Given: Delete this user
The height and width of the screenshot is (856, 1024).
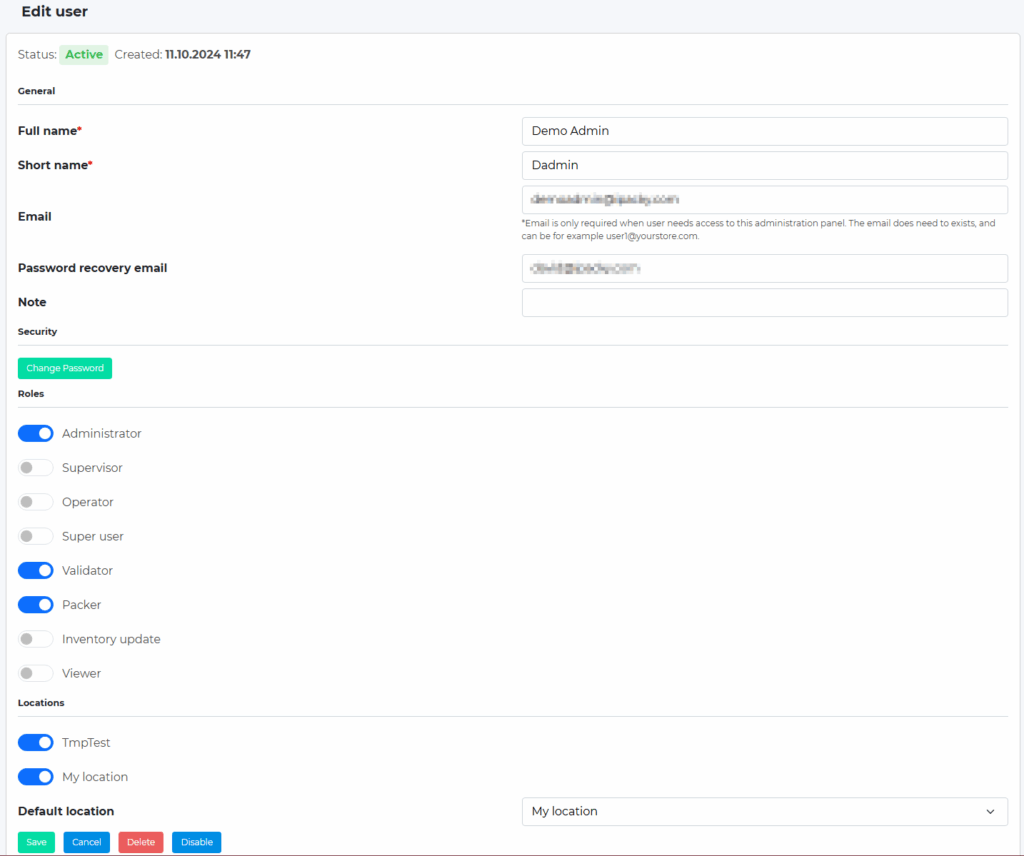Looking at the screenshot, I should pyautogui.click(x=140, y=842).
